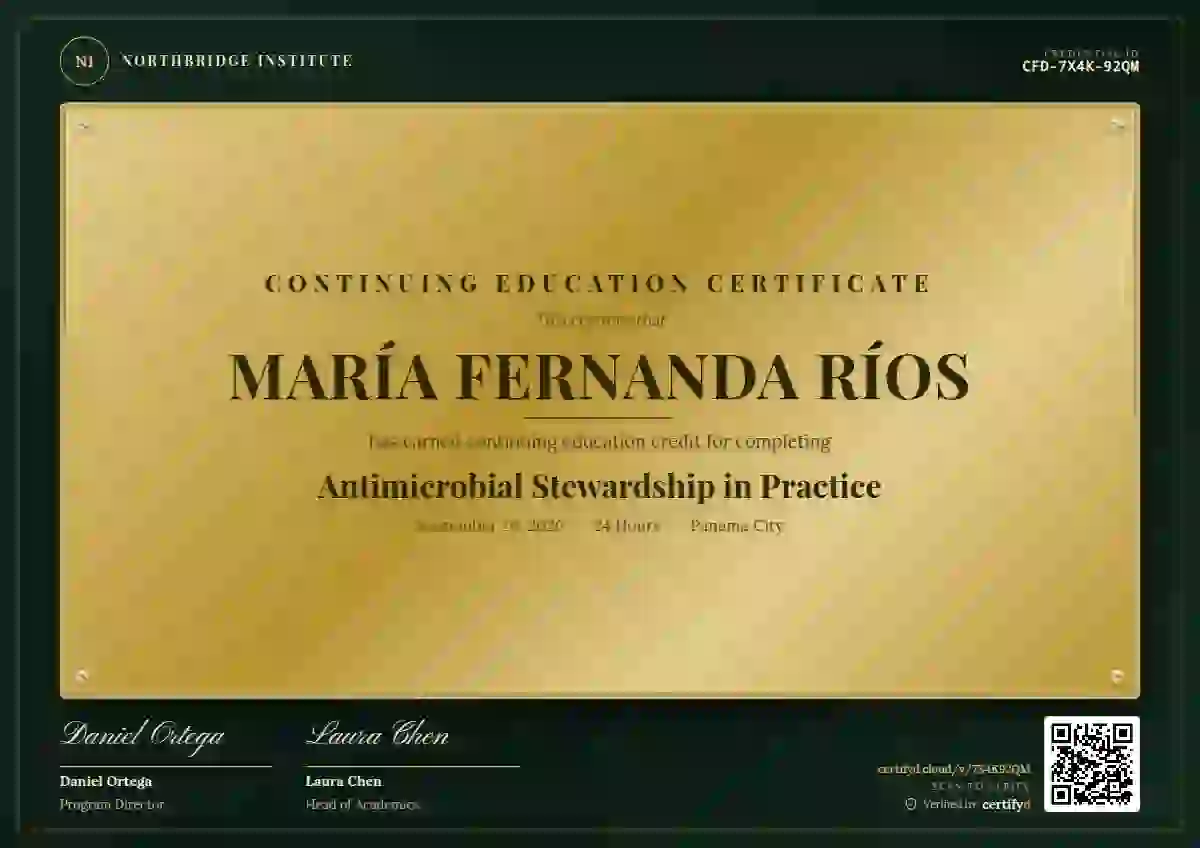This screenshot has height=848, width=1200.
Task: Click the September 2020 completion date
Action: click(490, 526)
